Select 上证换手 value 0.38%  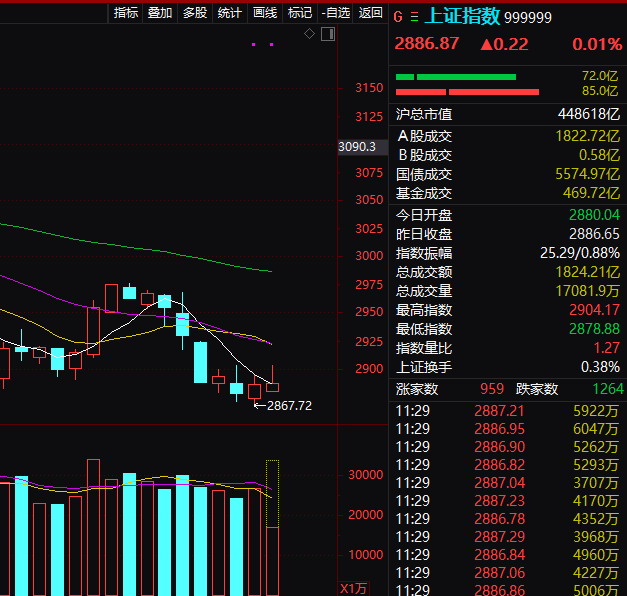(x=600, y=367)
